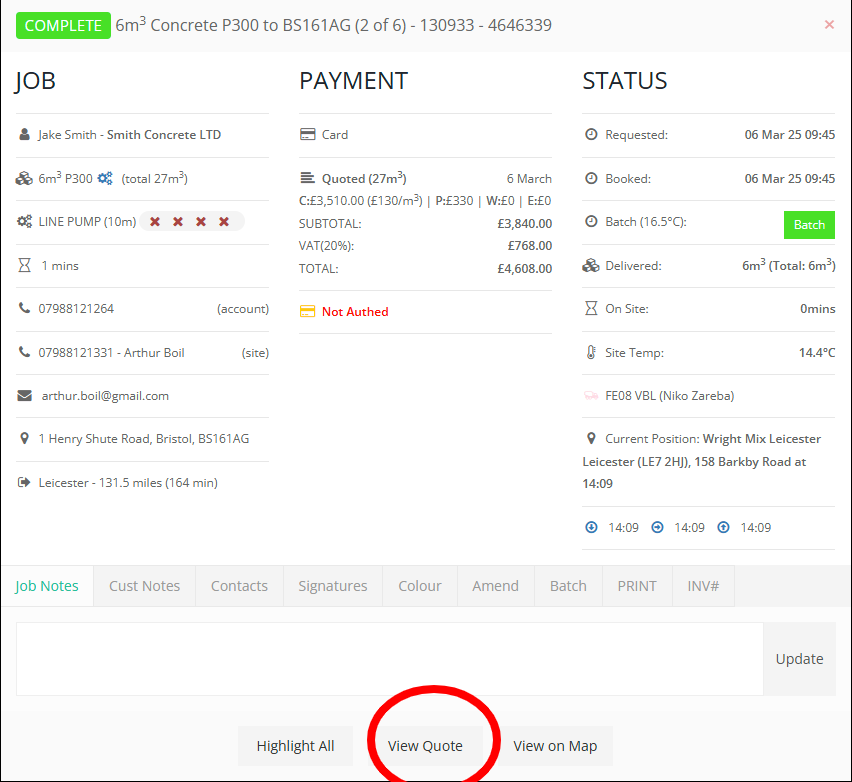Click the customer person icon beside Jake Smith
This screenshot has width=852, height=782.
coord(24,134)
